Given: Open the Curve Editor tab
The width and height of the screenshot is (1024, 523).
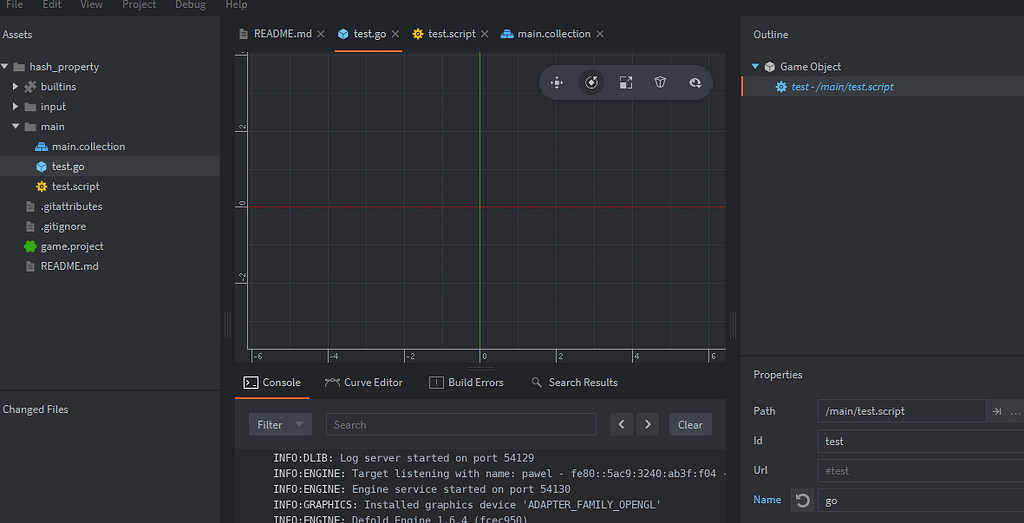Looking at the screenshot, I should (x=364, y=383).
